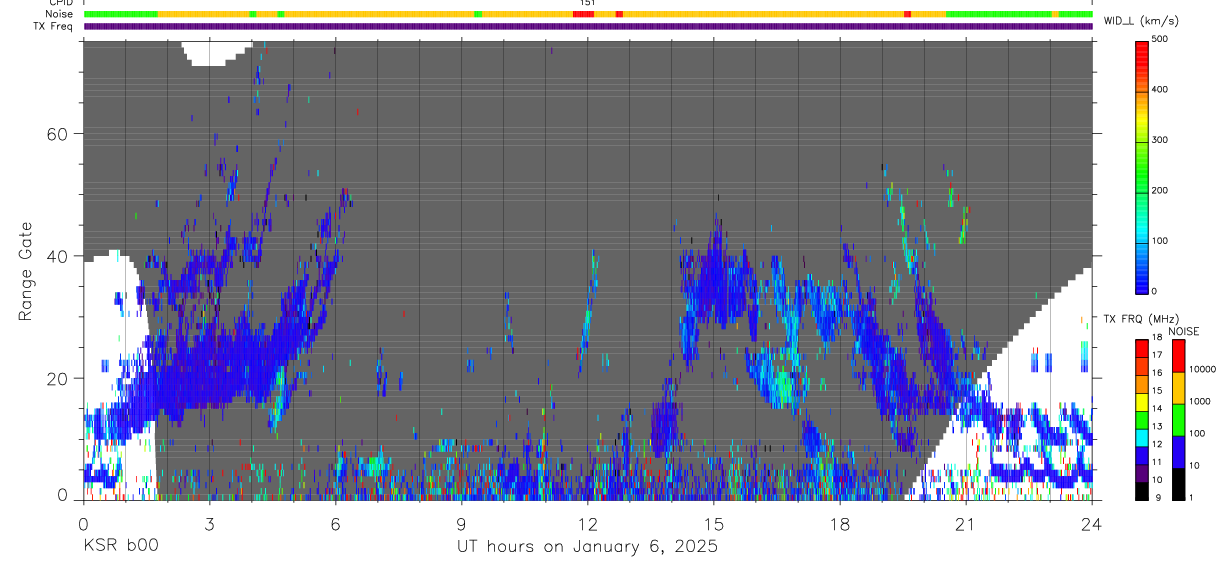Click the '151' CPID value label
1228x567 pixels.
point(587,3)
